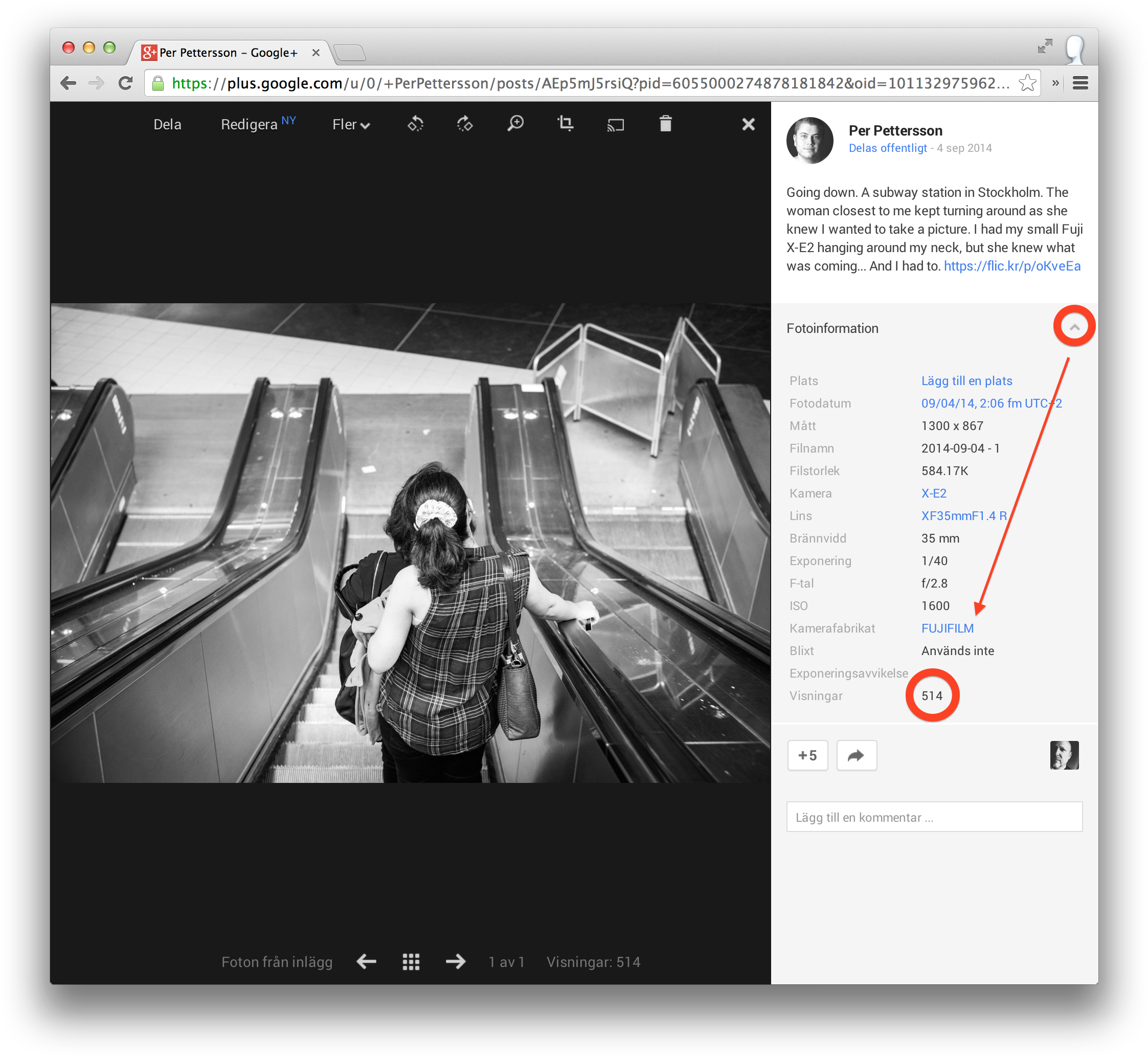Viewport: 1148px width, 1057px height.
Task: Open Redigera to edit the photo
Action: click(251, 125)
